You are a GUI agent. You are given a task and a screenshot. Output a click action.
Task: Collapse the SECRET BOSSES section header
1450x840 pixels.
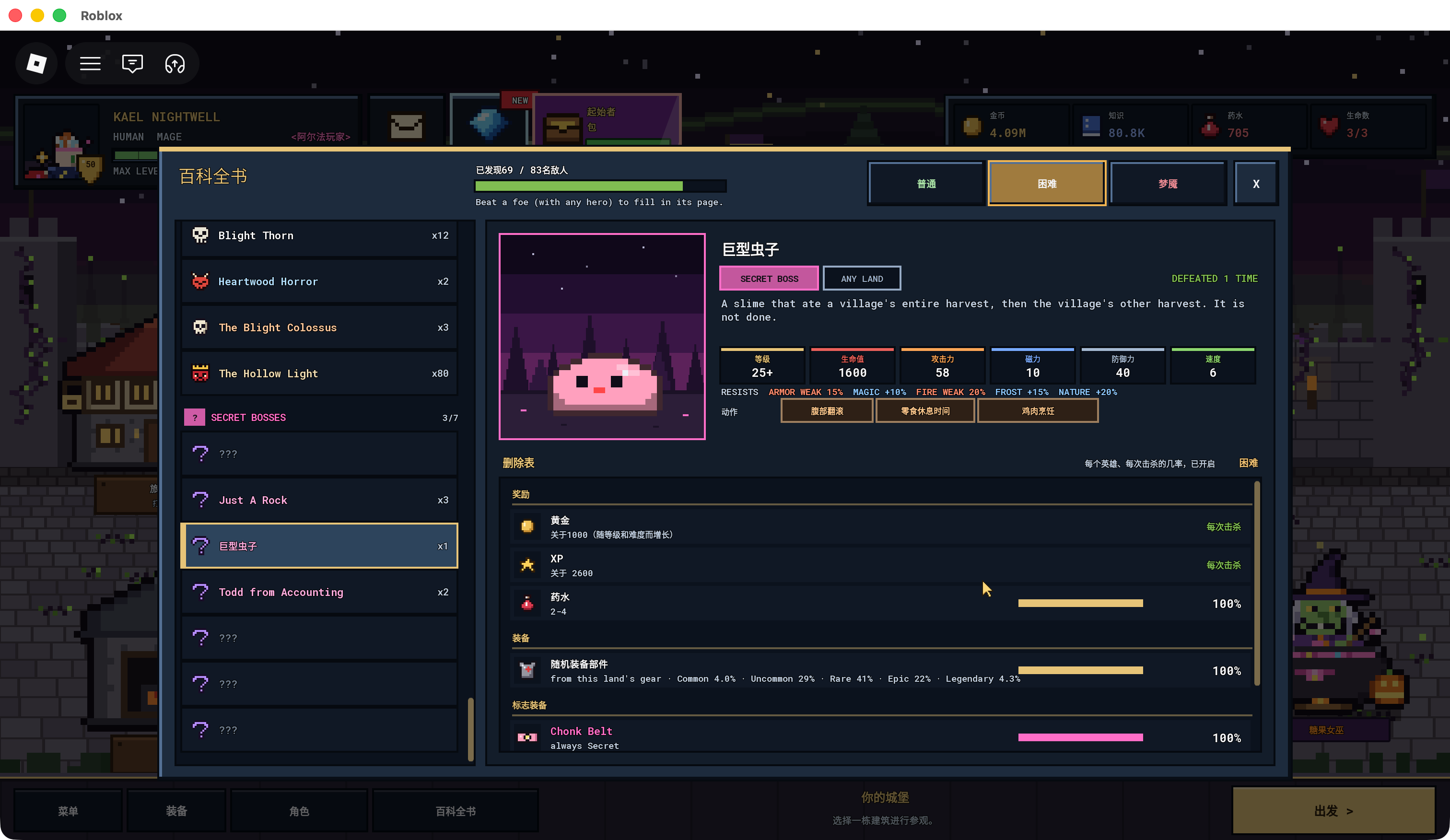tap(320, 417)
